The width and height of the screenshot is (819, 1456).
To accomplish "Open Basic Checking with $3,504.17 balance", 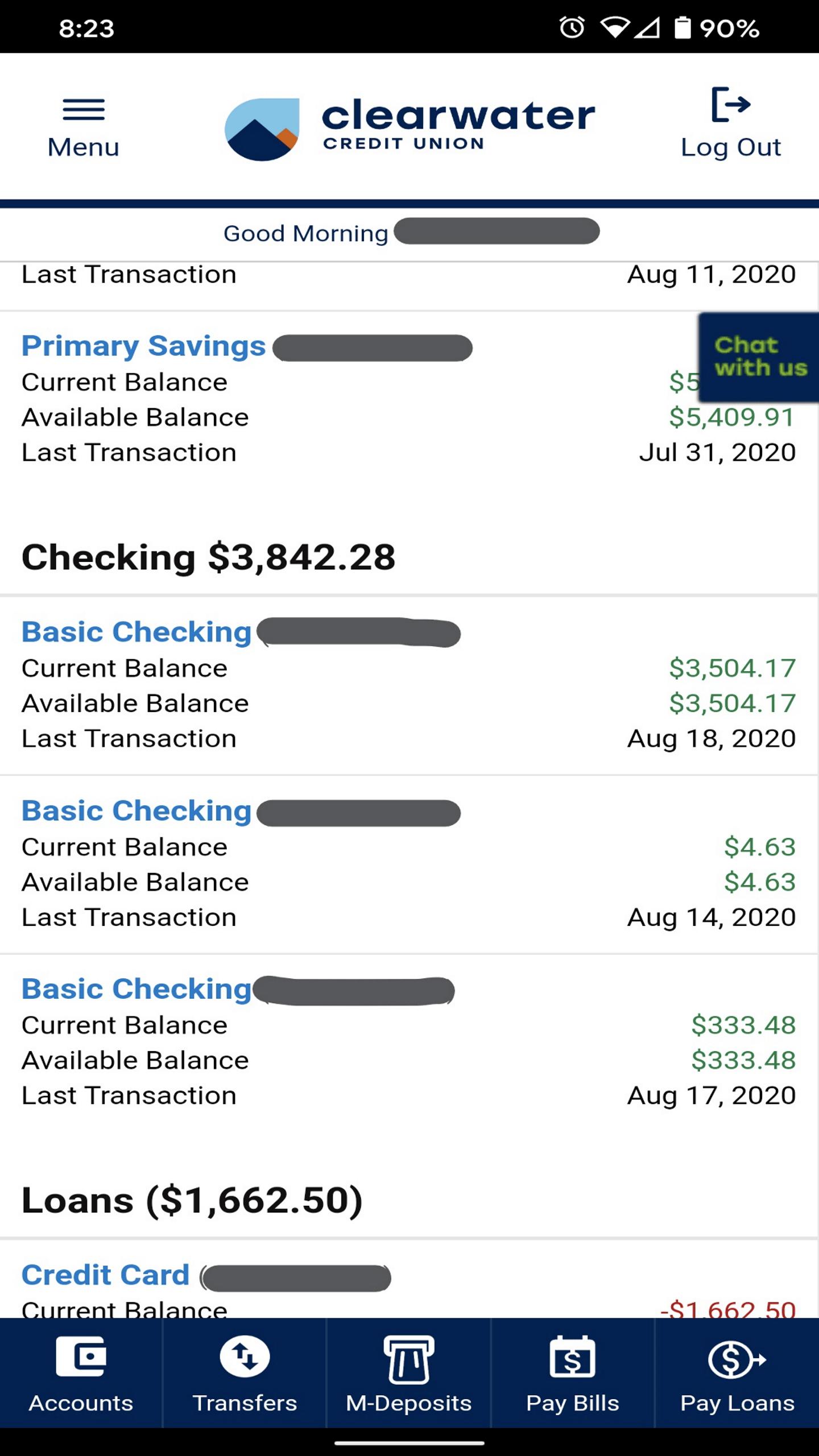I will click(136, 632).
